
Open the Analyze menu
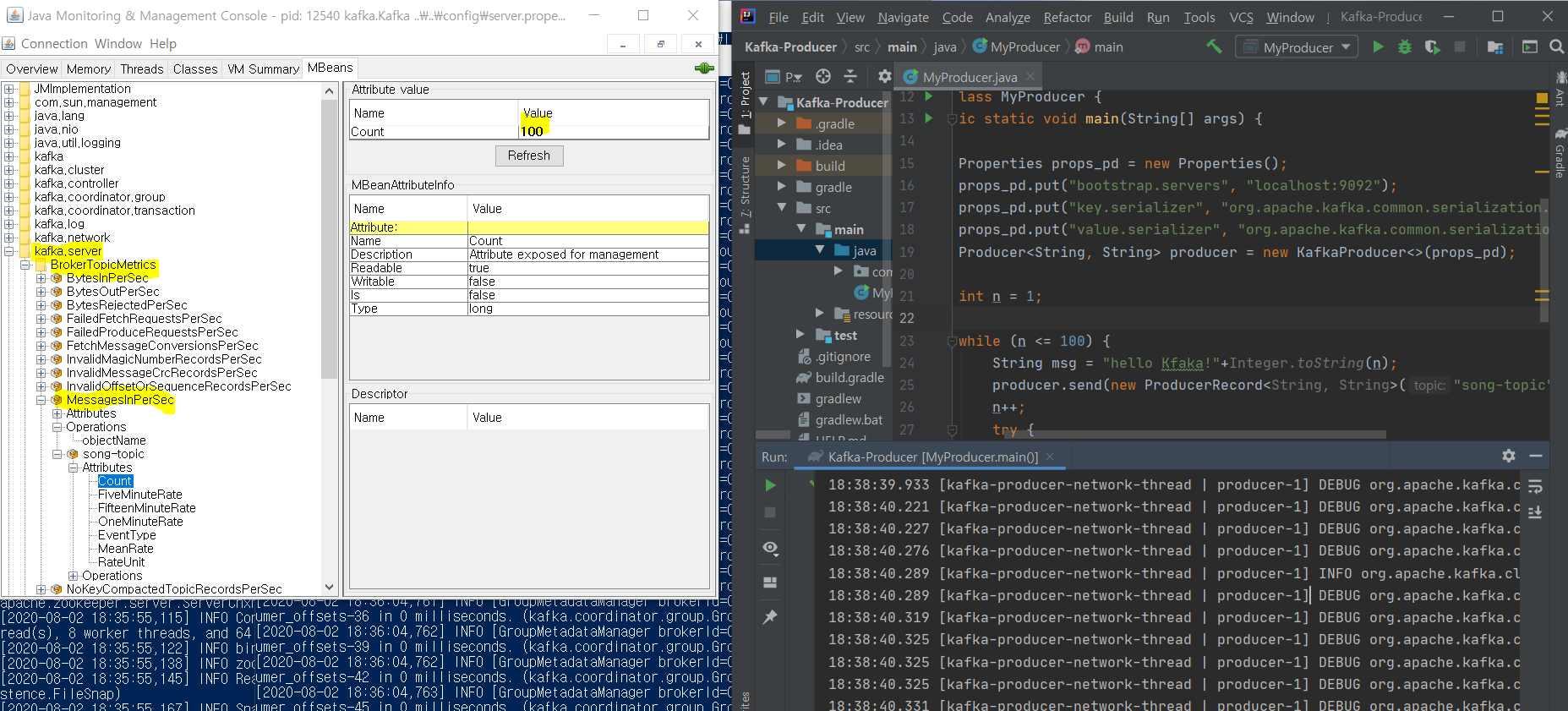(1008, 17)
